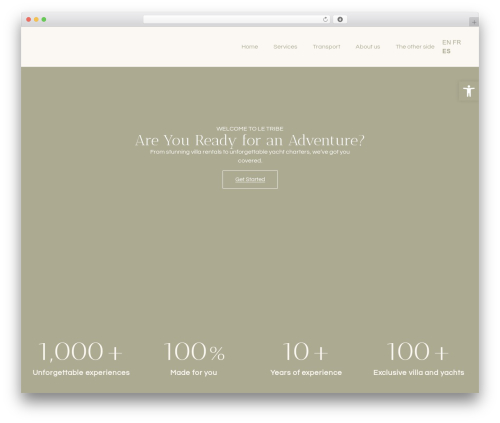The height and width of the screenshot is (423, 500).
Task: Select the 'Unforgettable experiences' label
Action: 81,373
